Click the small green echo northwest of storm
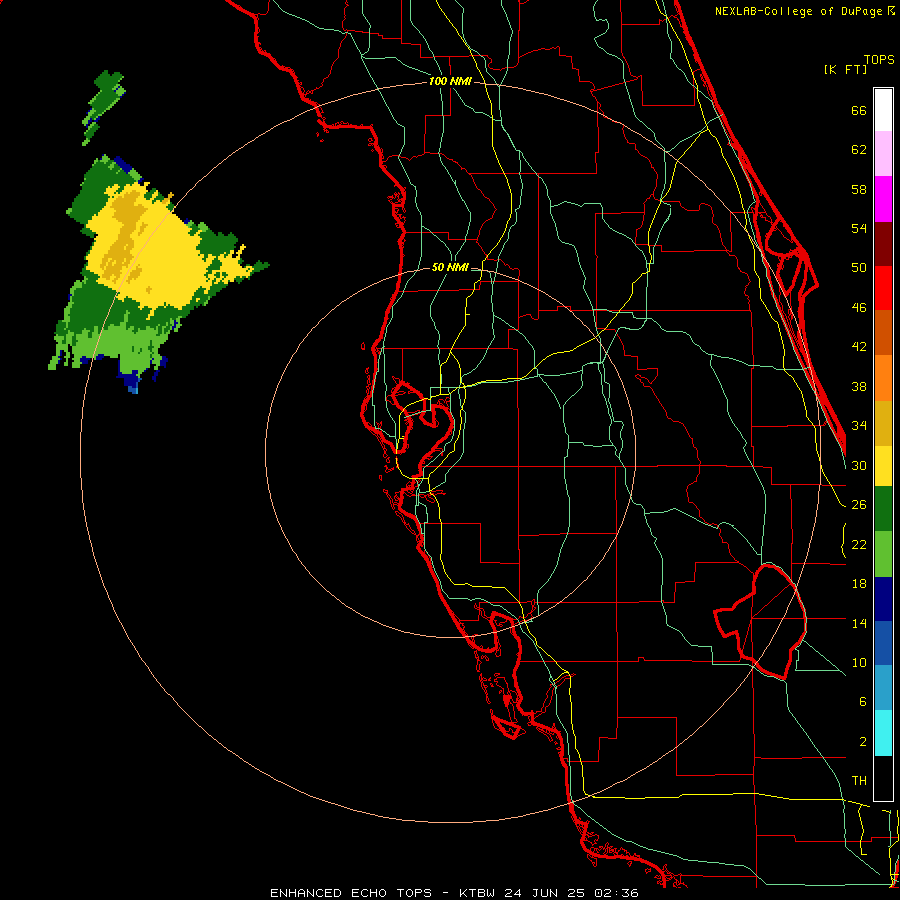Image resolution: width=900 pixels, height=900 pixels. tap(103, 106)
